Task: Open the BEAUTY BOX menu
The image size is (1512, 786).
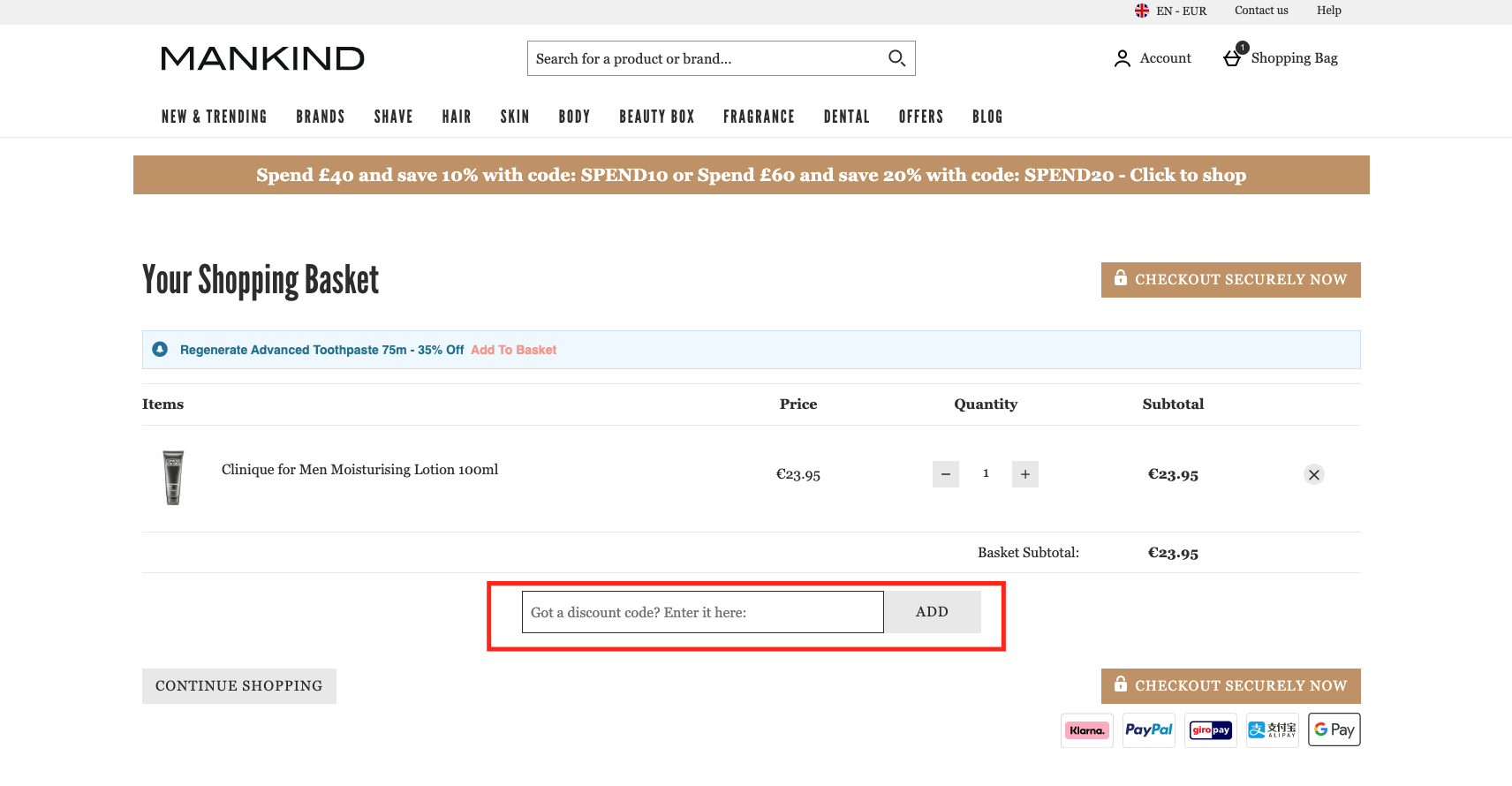Action: tap(657, 117)
